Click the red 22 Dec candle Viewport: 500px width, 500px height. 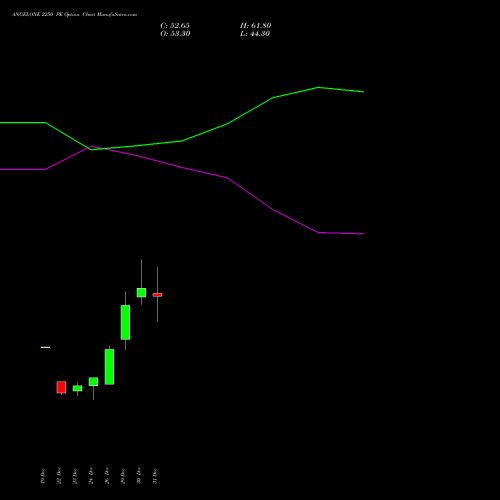coord(61,387)
